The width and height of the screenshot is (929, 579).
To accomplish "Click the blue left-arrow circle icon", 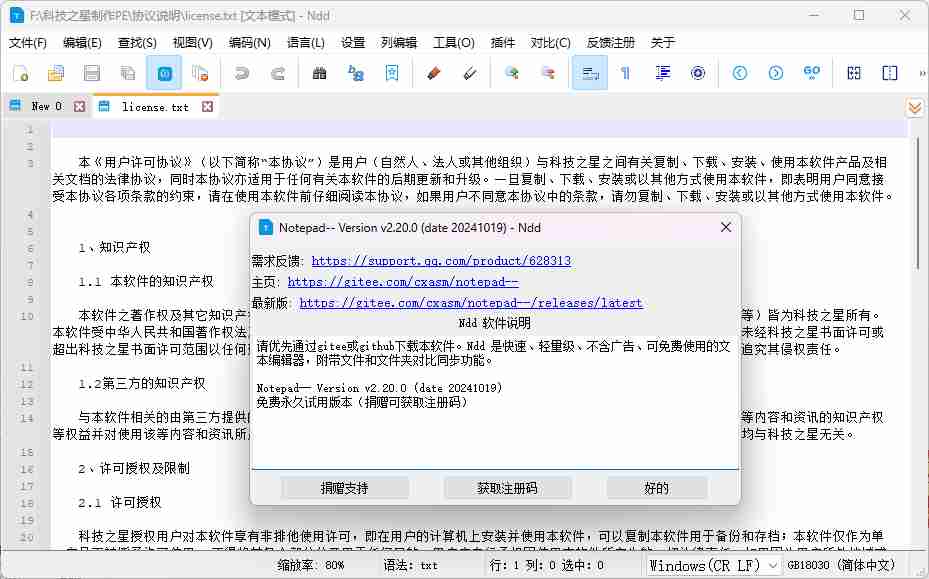I will point(740,73).
